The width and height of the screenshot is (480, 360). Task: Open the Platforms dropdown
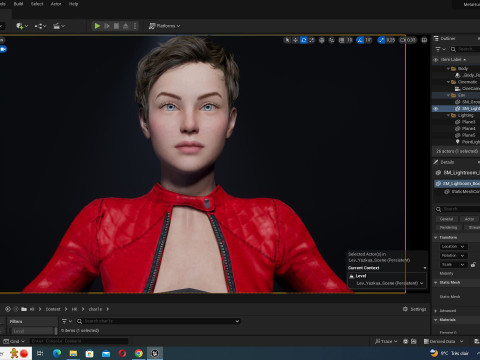click(164, 26)
